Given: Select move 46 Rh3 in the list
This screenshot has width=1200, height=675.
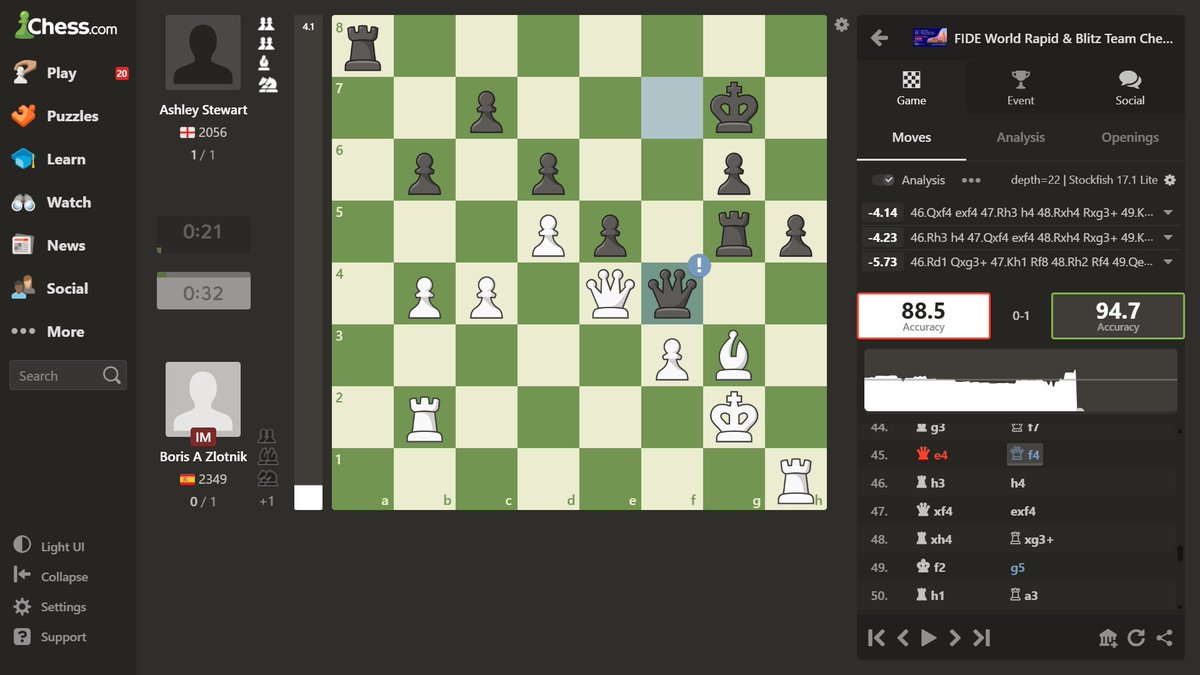Looking at the screenshot, I should tap(930, 483).
